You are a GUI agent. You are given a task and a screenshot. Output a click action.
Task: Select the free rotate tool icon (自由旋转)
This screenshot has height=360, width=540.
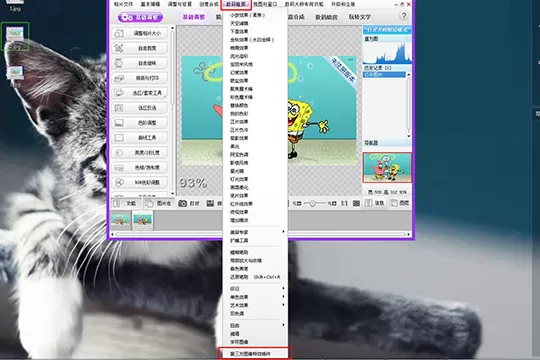tap(119, 63)
